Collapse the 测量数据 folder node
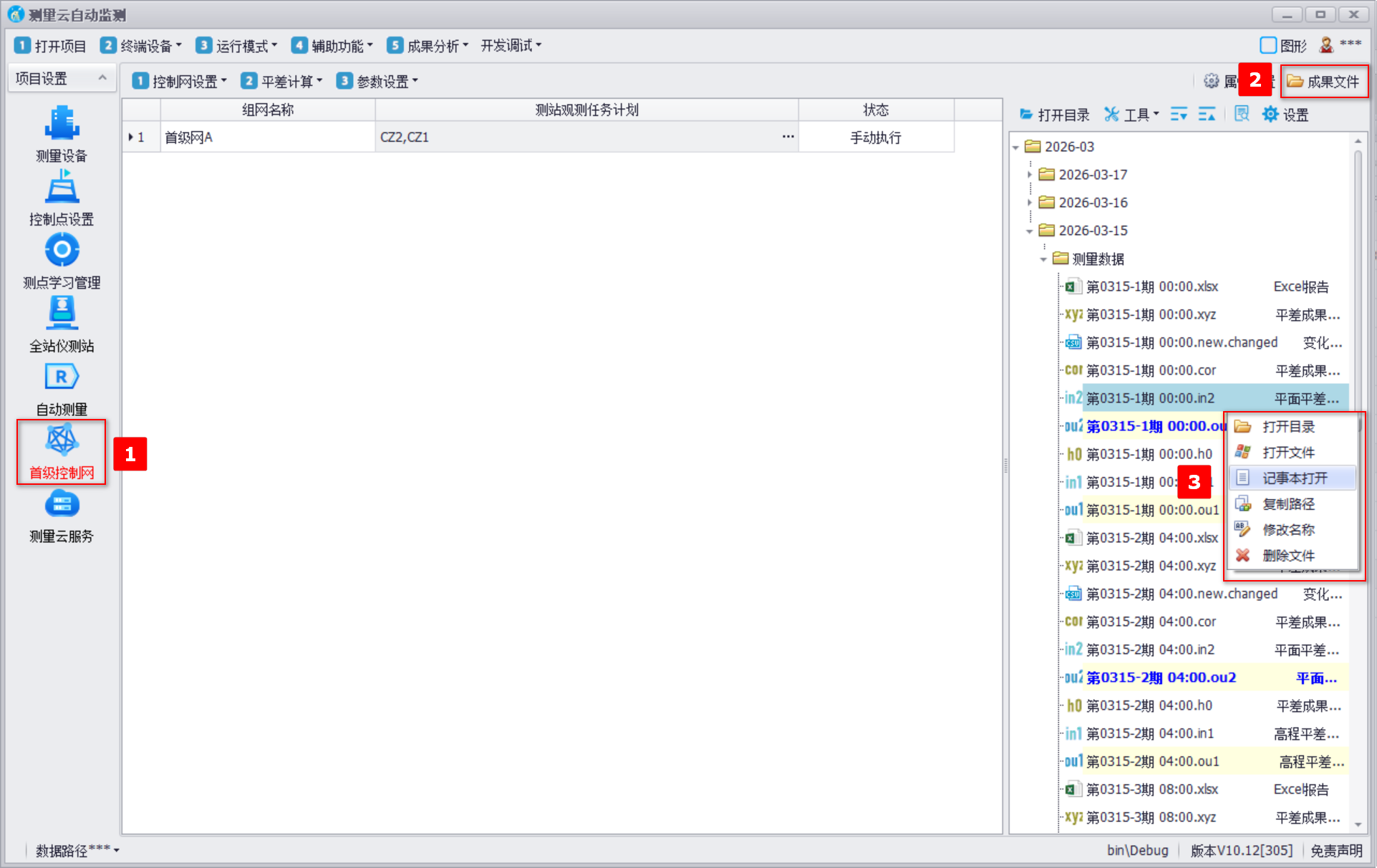 (1043, 259)
